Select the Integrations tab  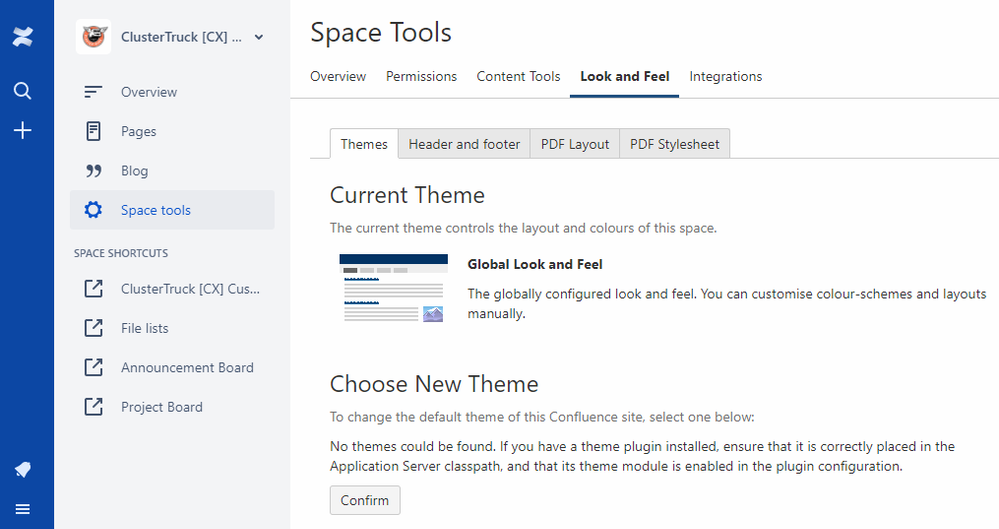click(725, 76)
